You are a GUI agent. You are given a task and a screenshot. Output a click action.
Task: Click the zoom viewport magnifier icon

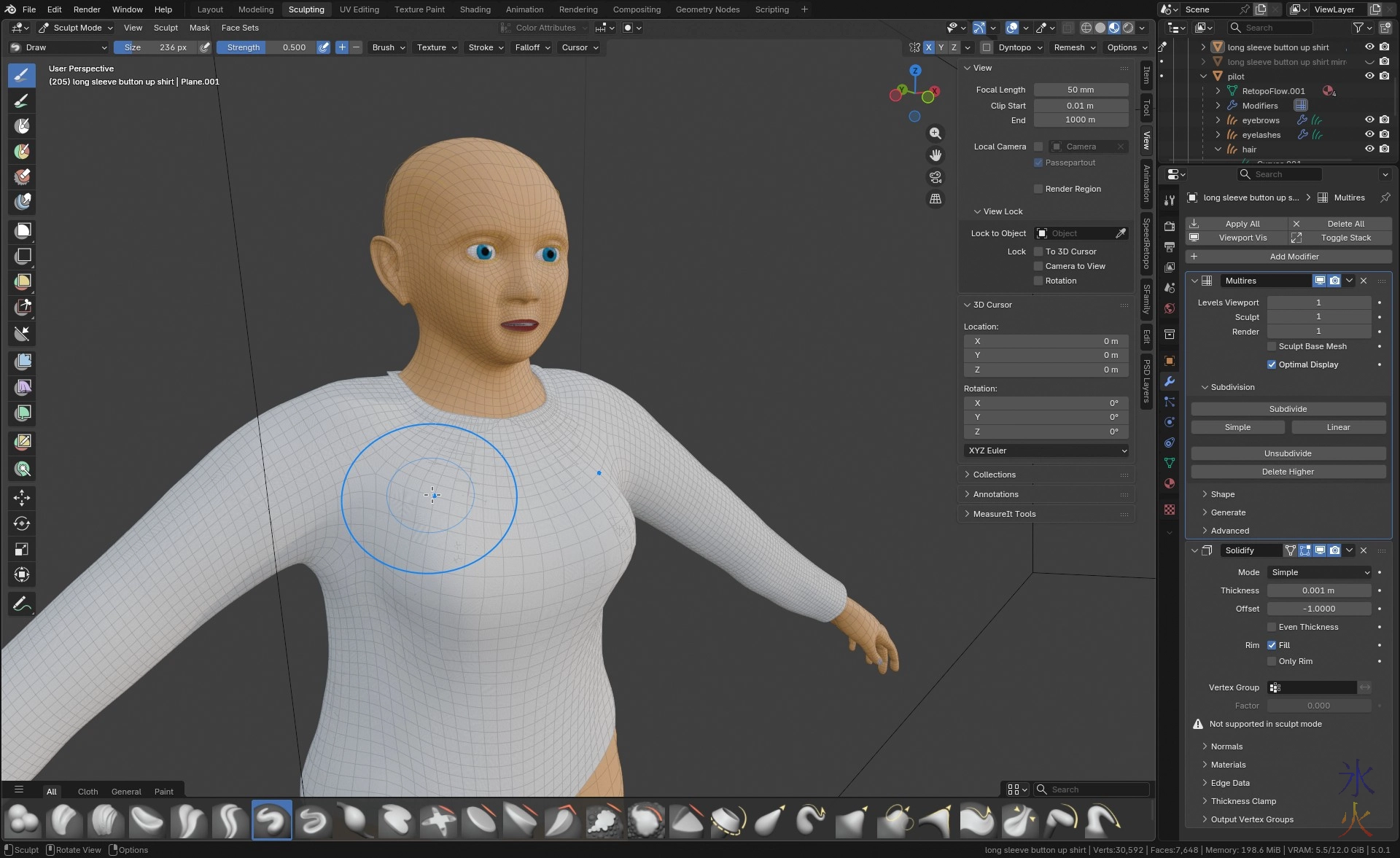[936, 133]
